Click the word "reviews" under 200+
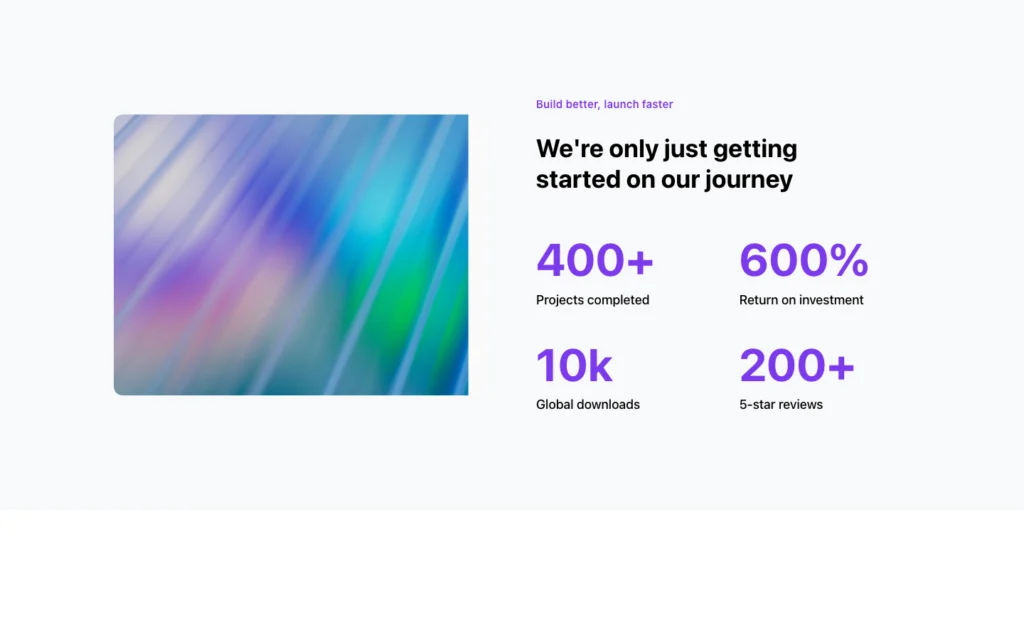1024x640 pixels. click(x=799, y=405)
